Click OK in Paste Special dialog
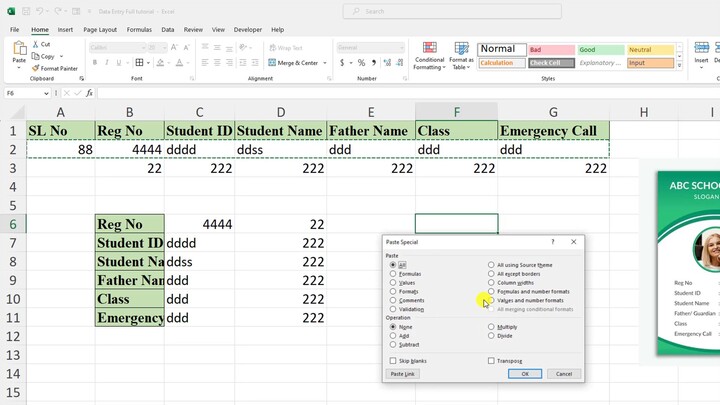The width and height of the screenshot is (720, 405). [525, 374]
